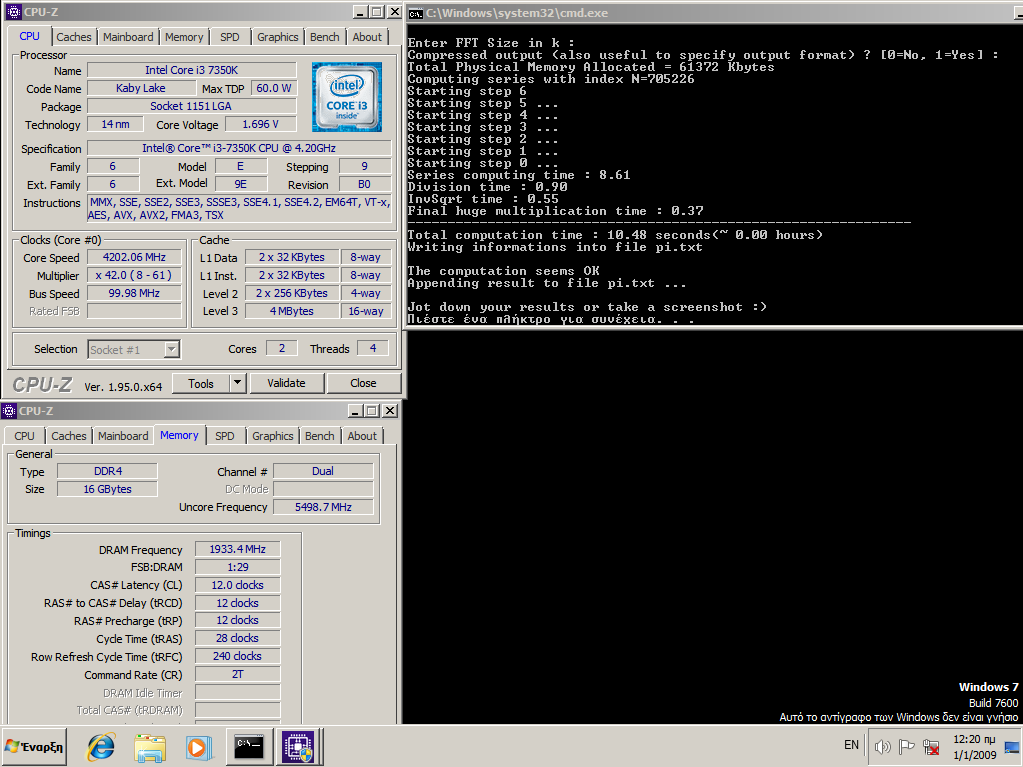Open Memory tab in top CPU-Z window

point(184,37)
